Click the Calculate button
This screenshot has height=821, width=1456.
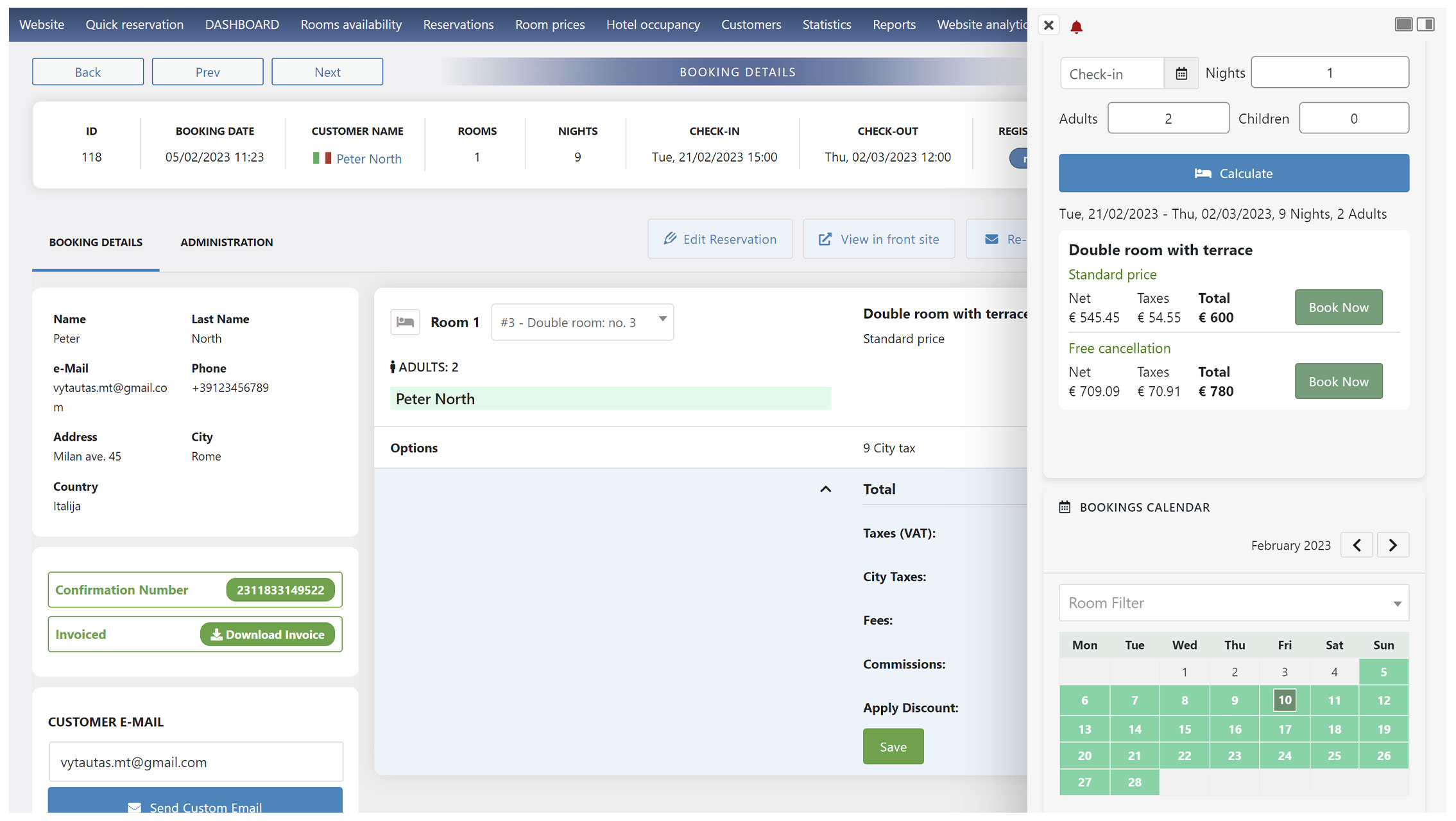[1234, 173]
